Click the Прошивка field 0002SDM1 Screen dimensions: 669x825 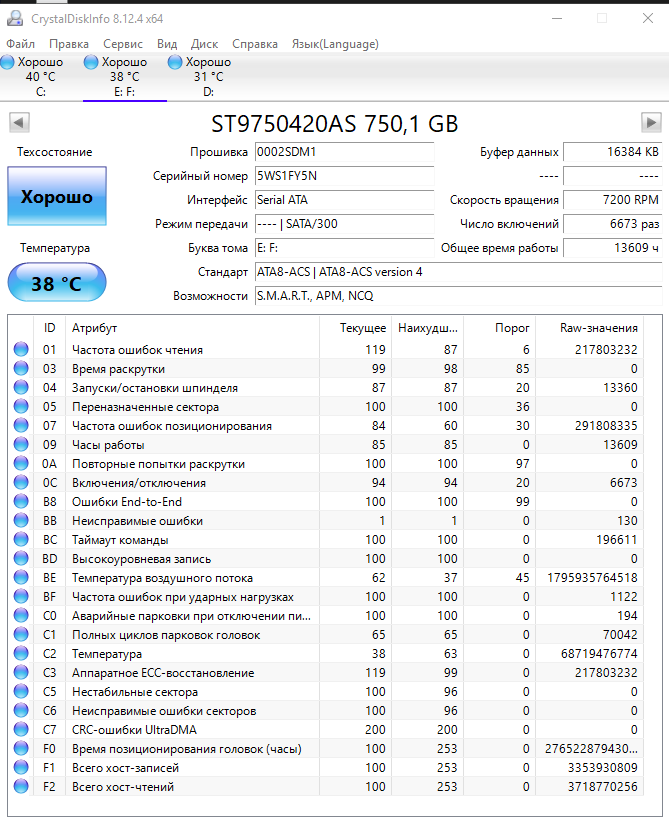point(344,152)
